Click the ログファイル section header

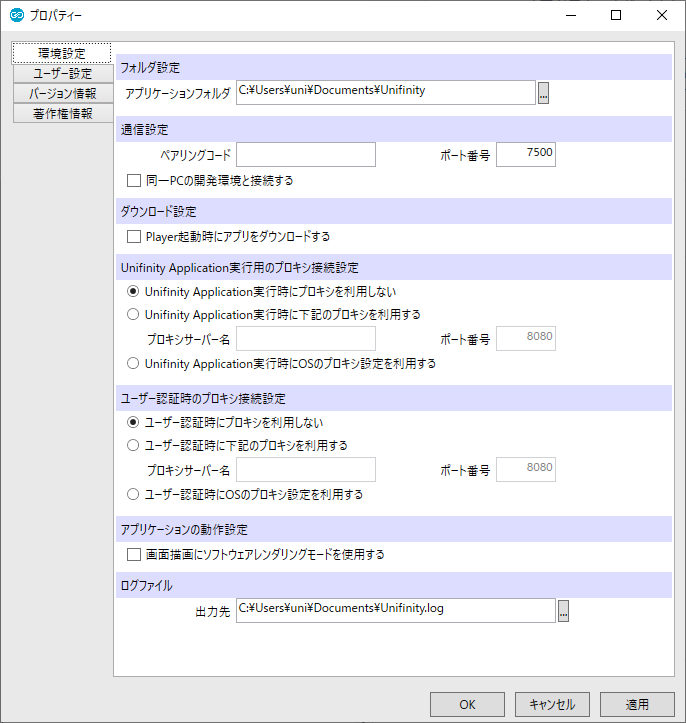(x=394, y=586)
